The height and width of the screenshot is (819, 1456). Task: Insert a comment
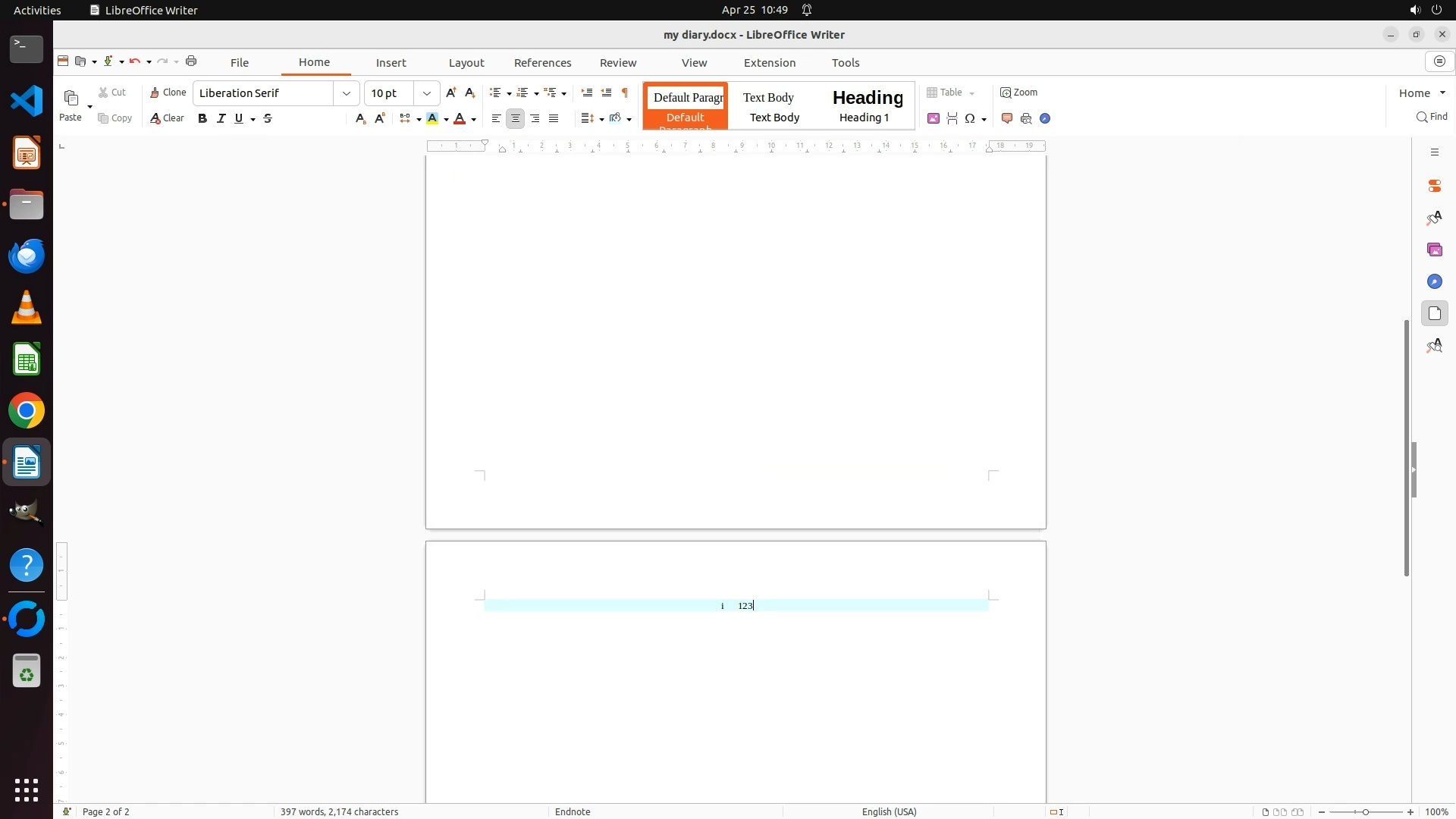point(1007,118)
